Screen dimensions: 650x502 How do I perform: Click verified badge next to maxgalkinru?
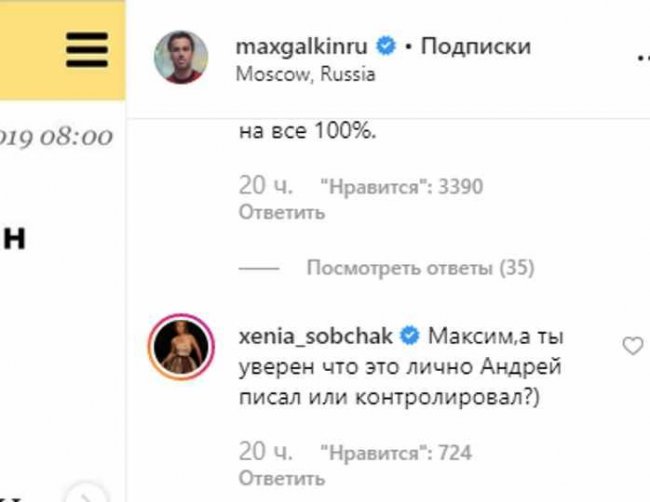386,46
